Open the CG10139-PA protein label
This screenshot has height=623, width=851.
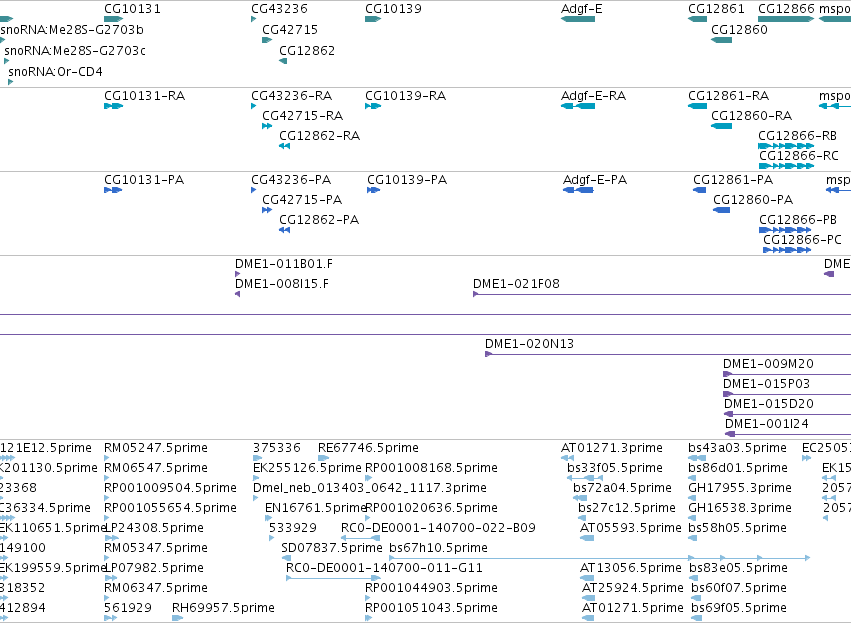click(407, 180)
